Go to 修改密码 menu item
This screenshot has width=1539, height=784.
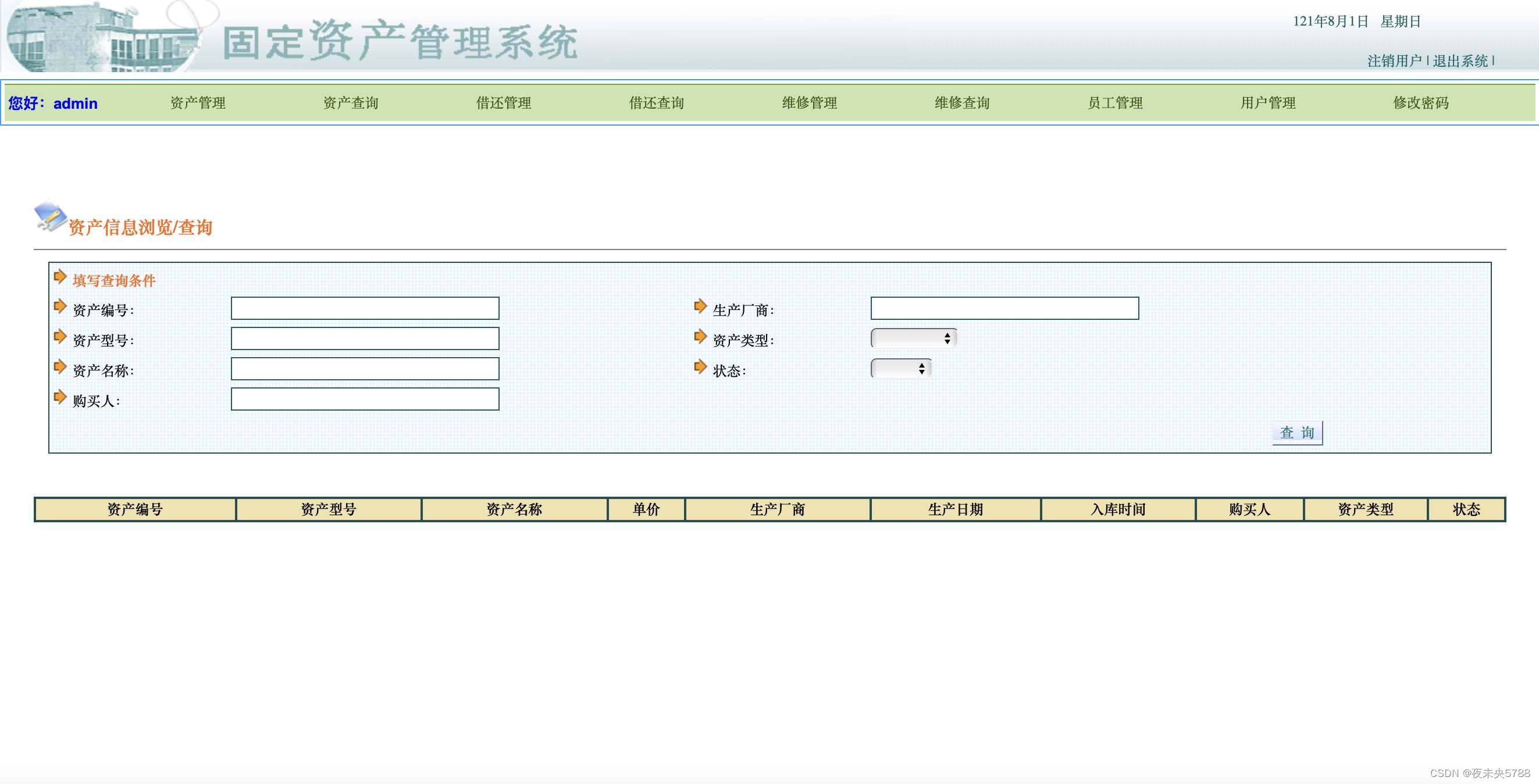[1420, 103]
